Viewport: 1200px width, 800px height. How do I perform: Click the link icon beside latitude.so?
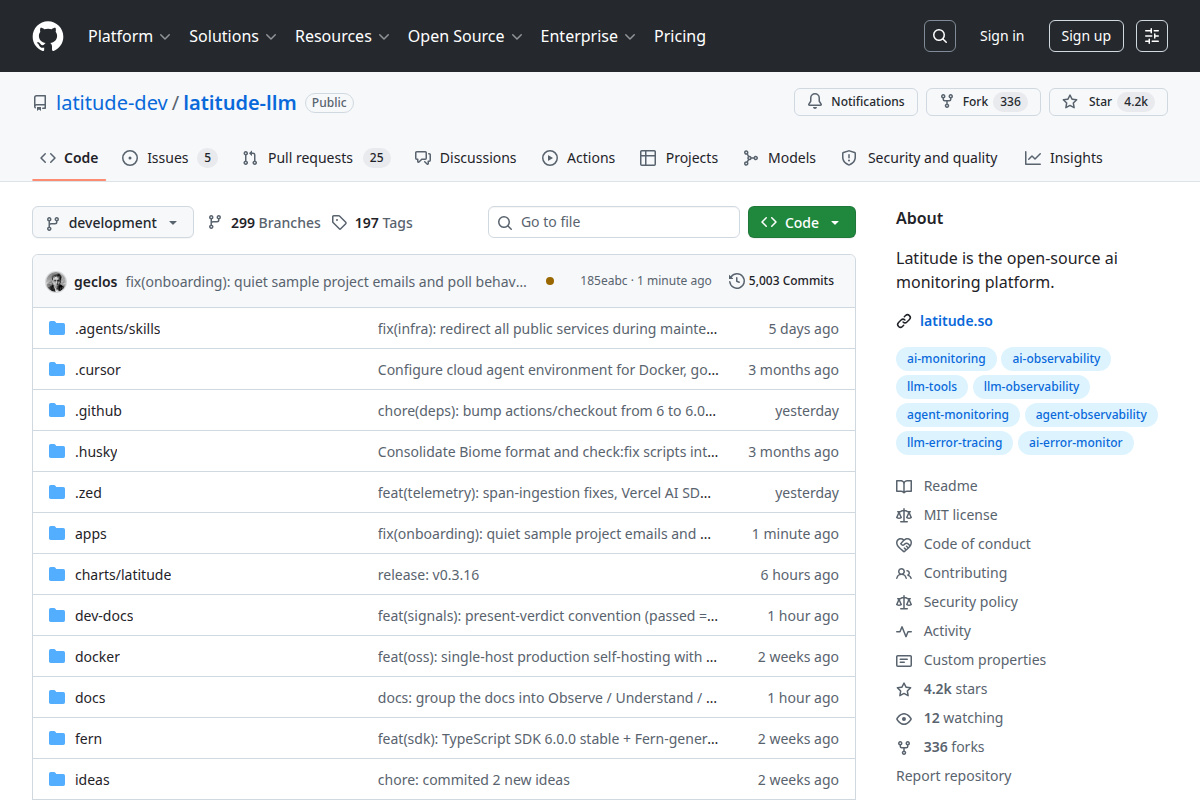click(x=904, y=321)
